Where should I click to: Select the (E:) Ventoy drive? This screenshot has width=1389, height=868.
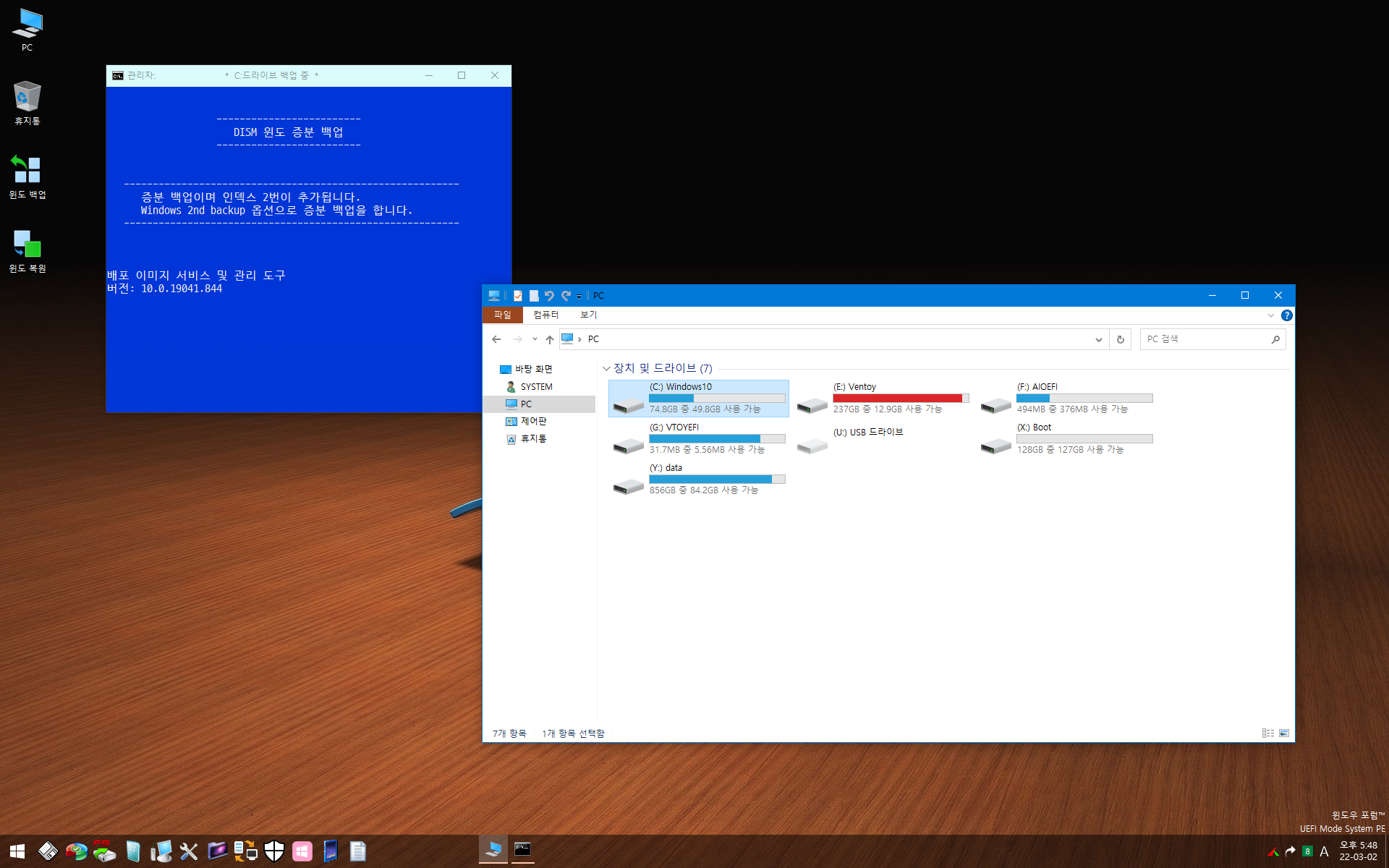click(x=883, y=398)
